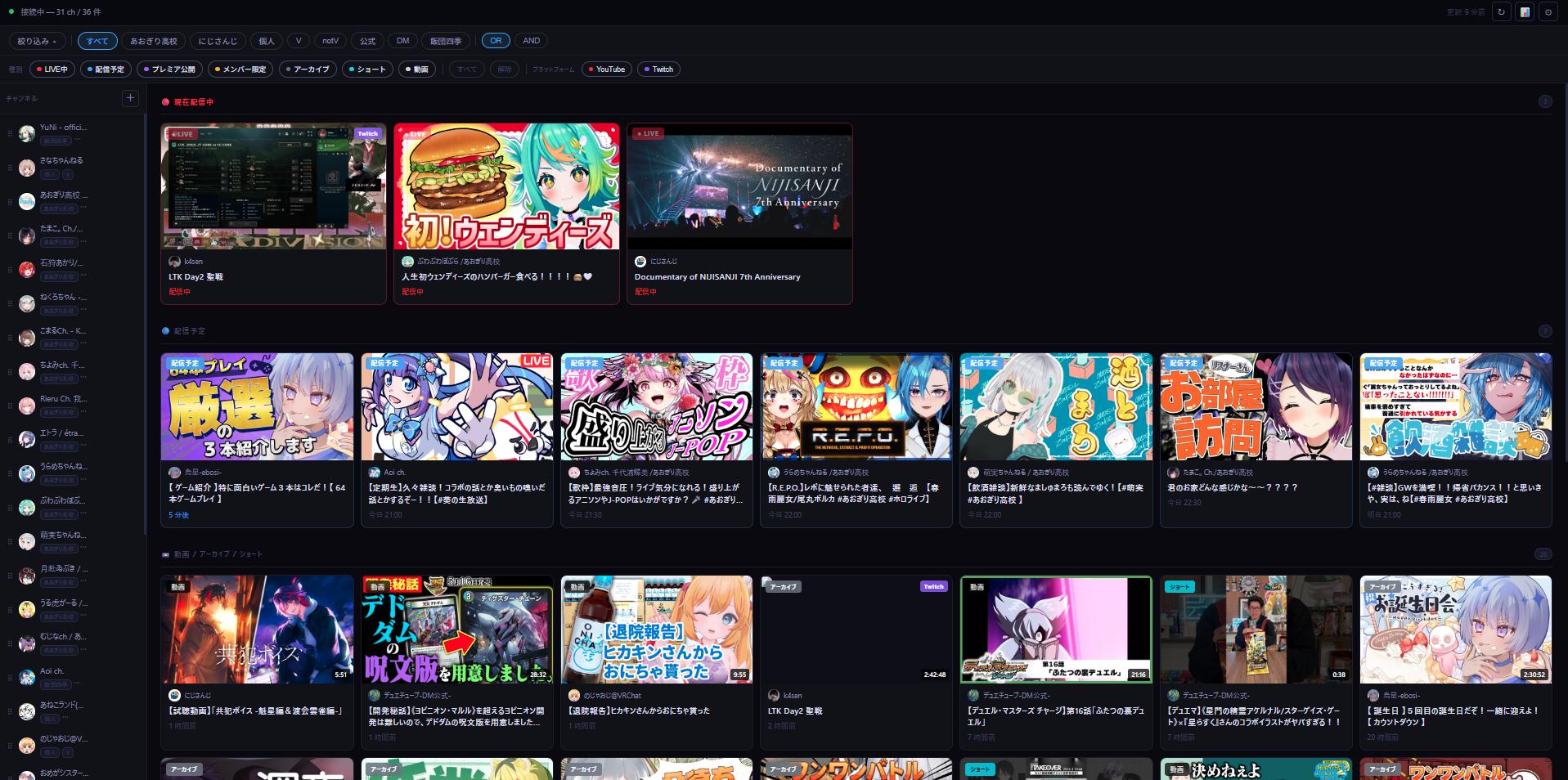Open the 初!ウェンディーズ burger thumbnail

[507, 186]
